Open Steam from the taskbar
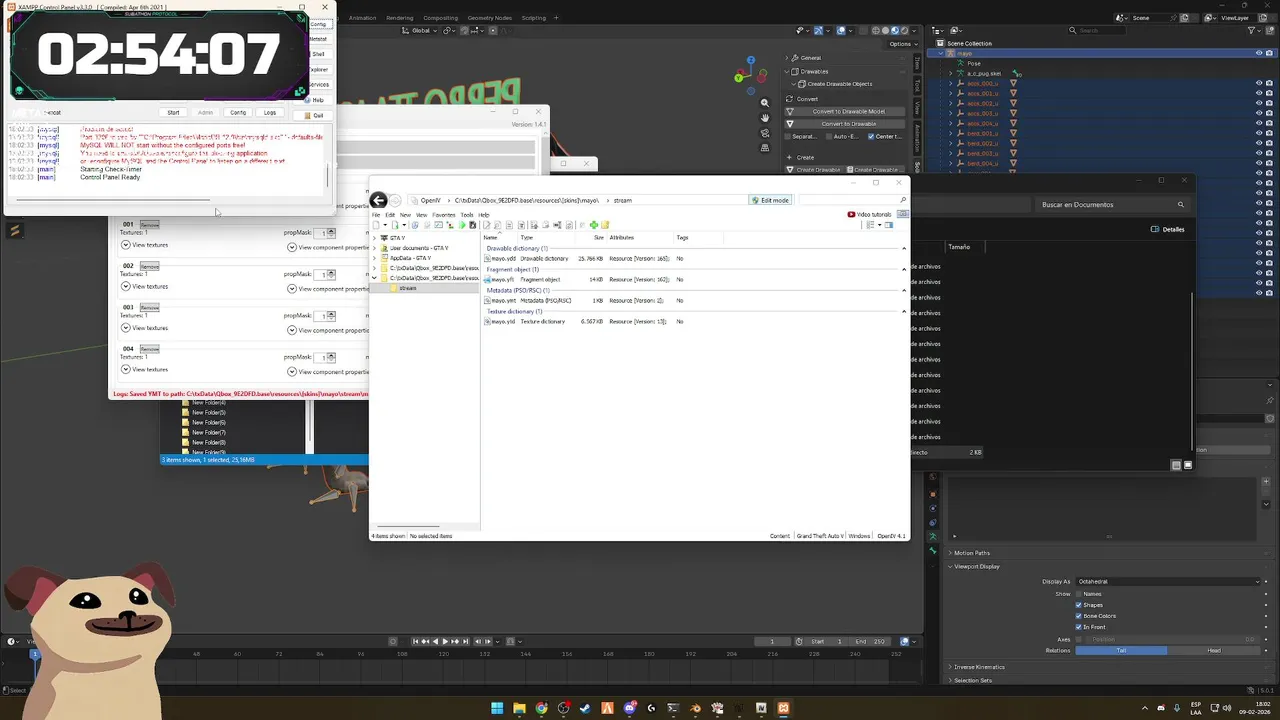The width and height of the screenshot is (1280, 720). 585,708
